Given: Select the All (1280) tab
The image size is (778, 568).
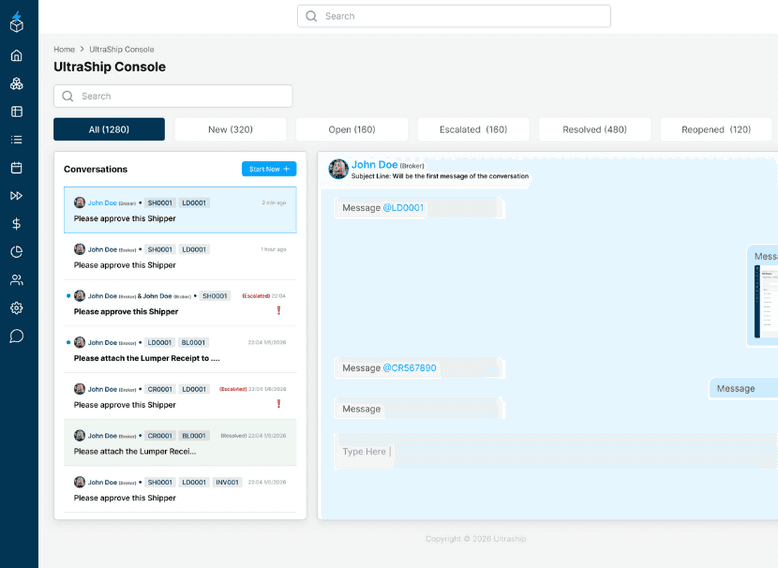Looking at the screenshot, I should click(x=109, y=129).
